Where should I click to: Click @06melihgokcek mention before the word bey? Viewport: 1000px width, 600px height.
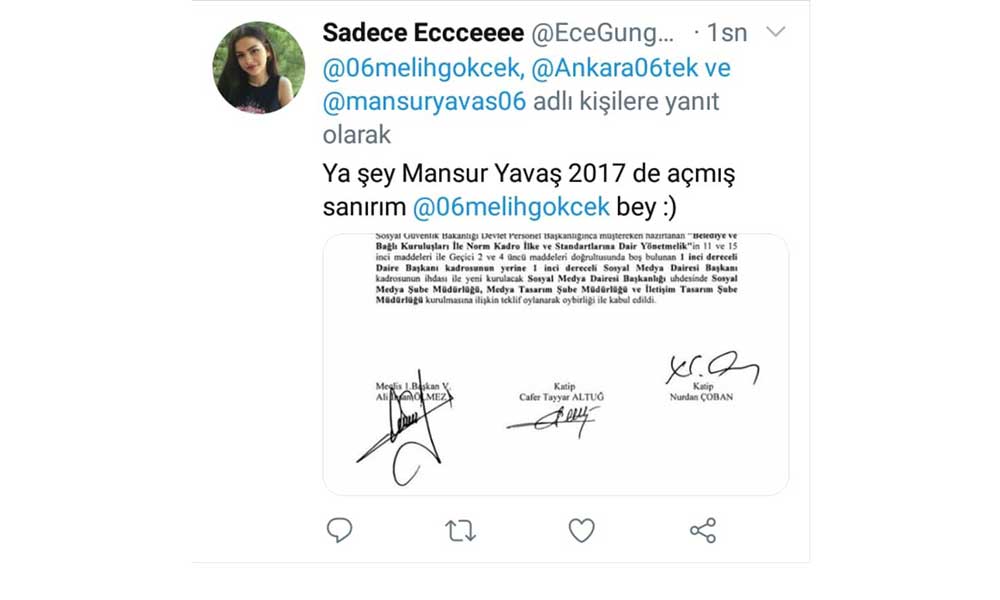511,208
